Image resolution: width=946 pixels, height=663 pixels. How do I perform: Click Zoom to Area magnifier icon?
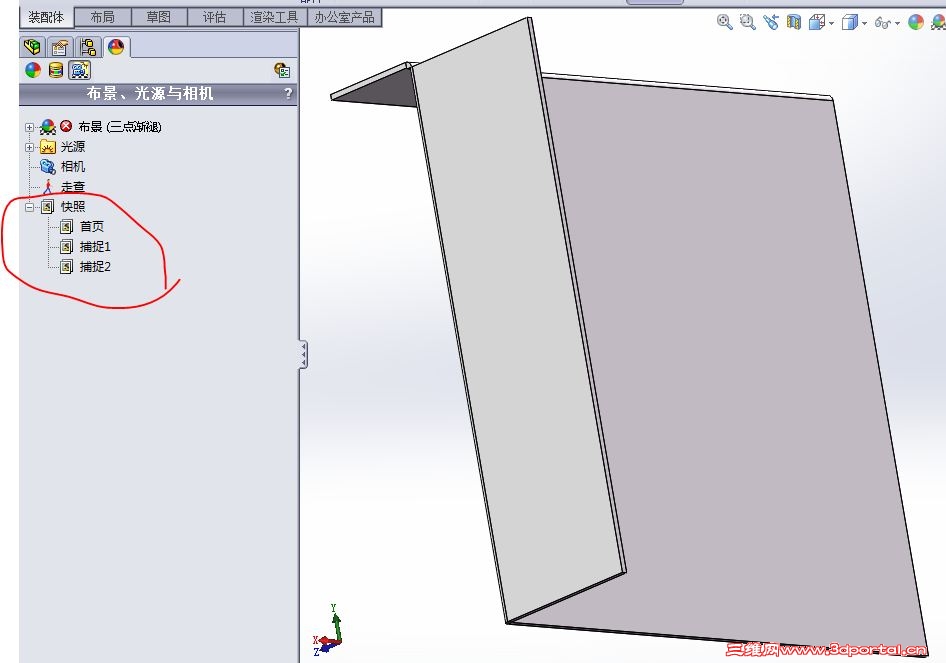point(747,22)
